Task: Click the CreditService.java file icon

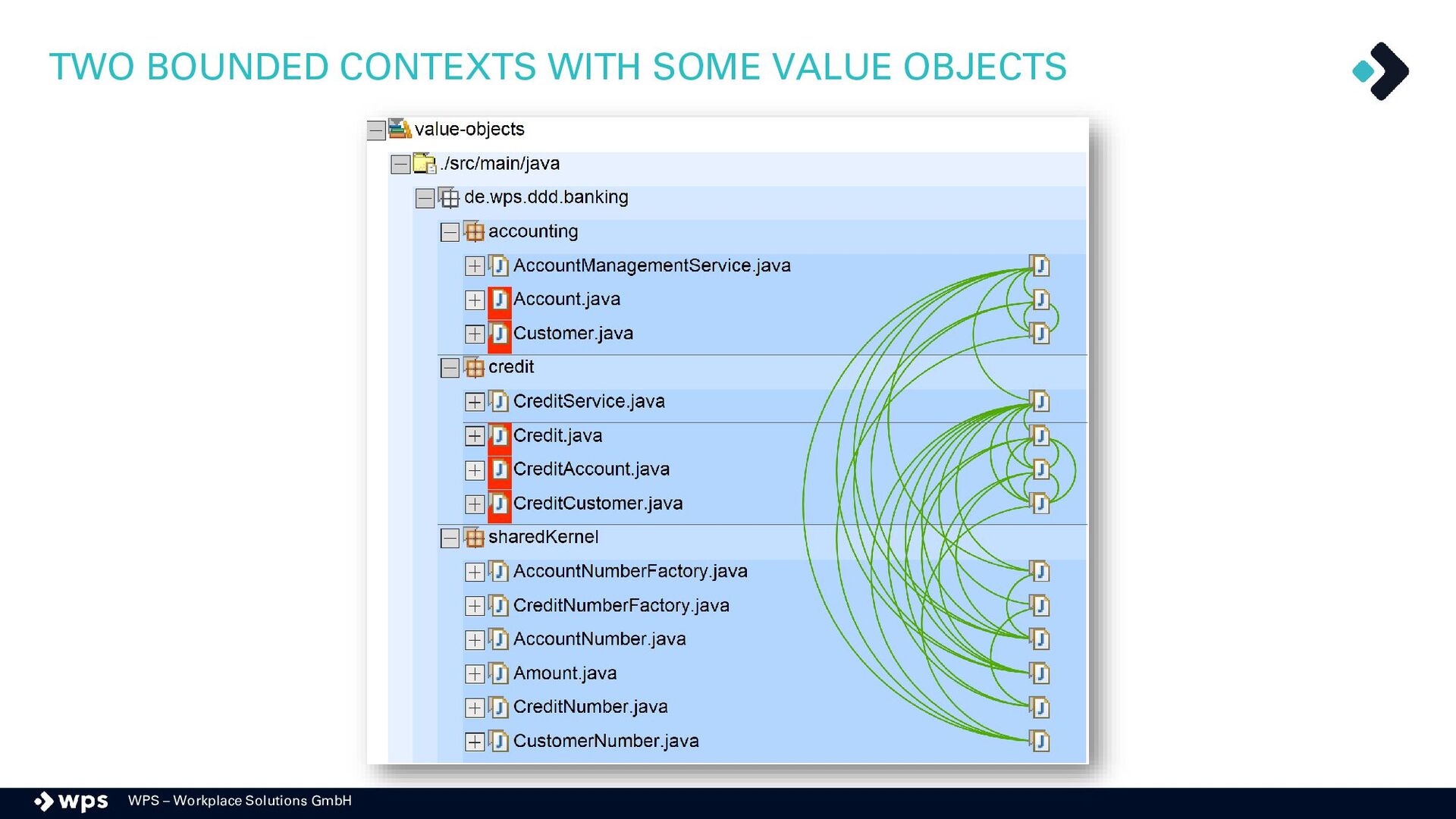Action: pos(499,401)
